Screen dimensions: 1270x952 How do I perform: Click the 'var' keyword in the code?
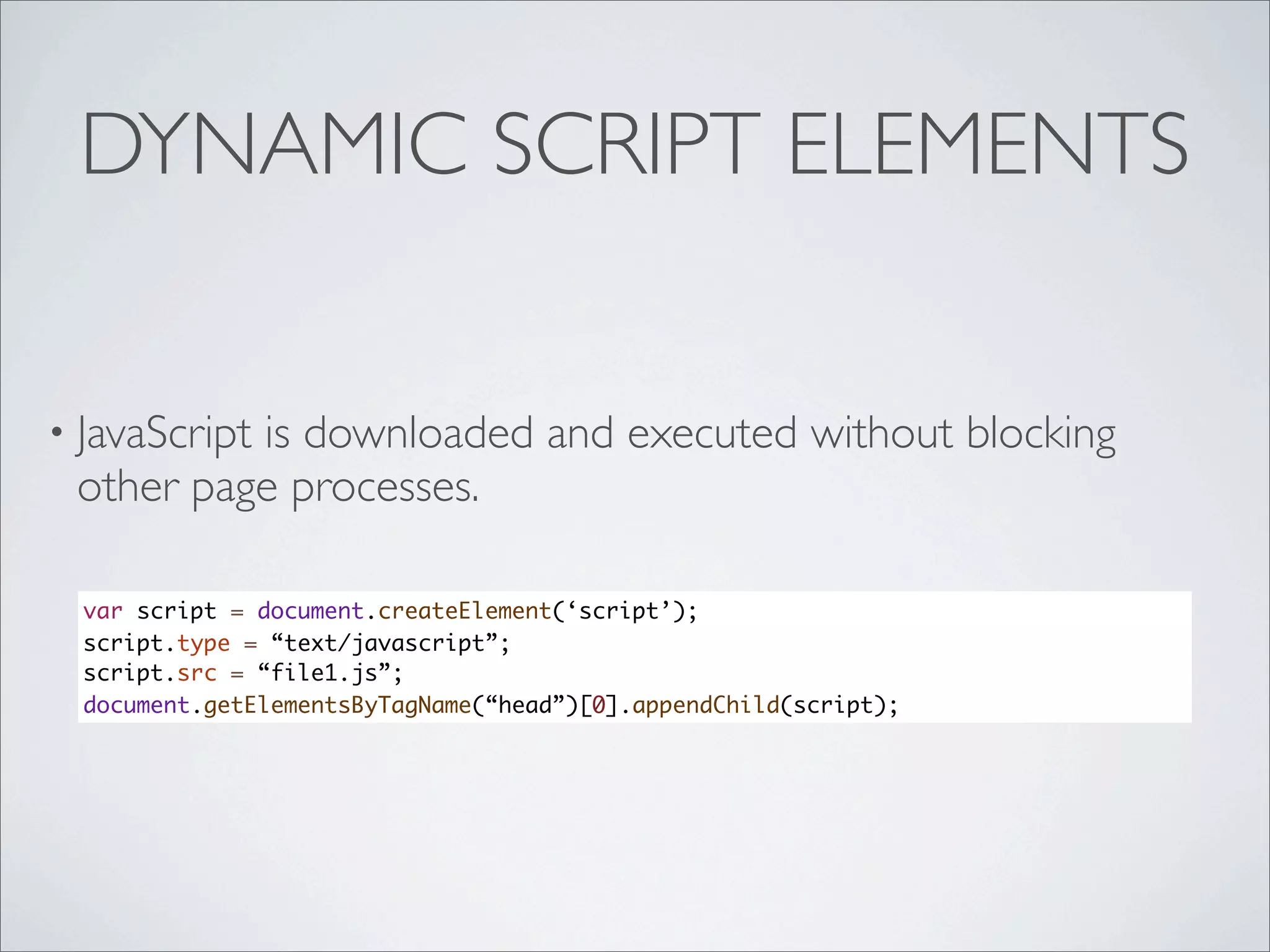tap(103, 611)
